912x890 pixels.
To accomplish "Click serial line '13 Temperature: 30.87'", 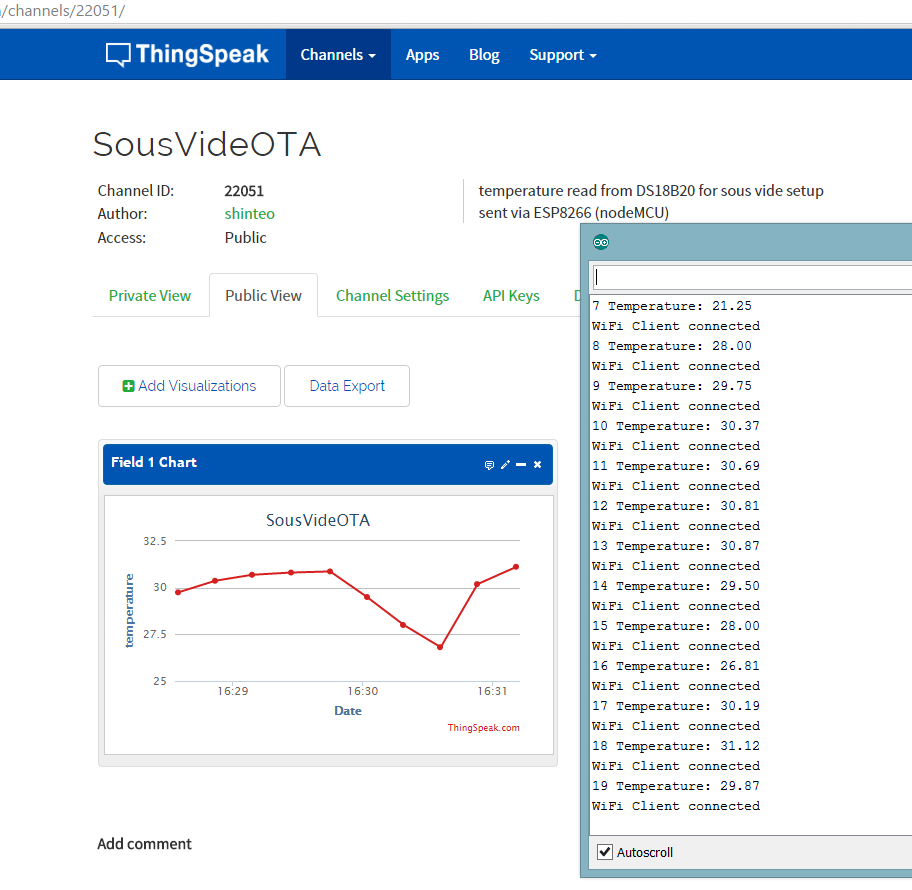I will pyautogui.click(x=676, y=546).
